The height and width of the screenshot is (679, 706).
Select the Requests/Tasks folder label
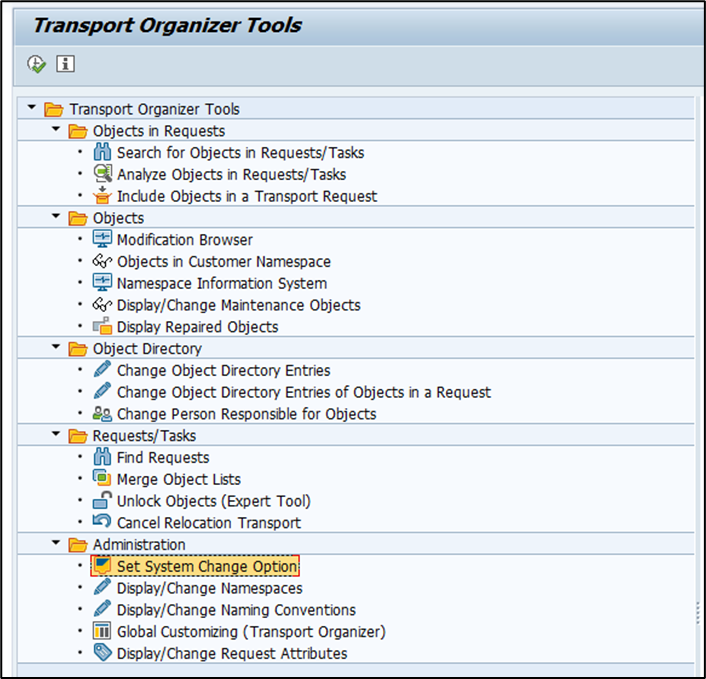coord(144,436)
